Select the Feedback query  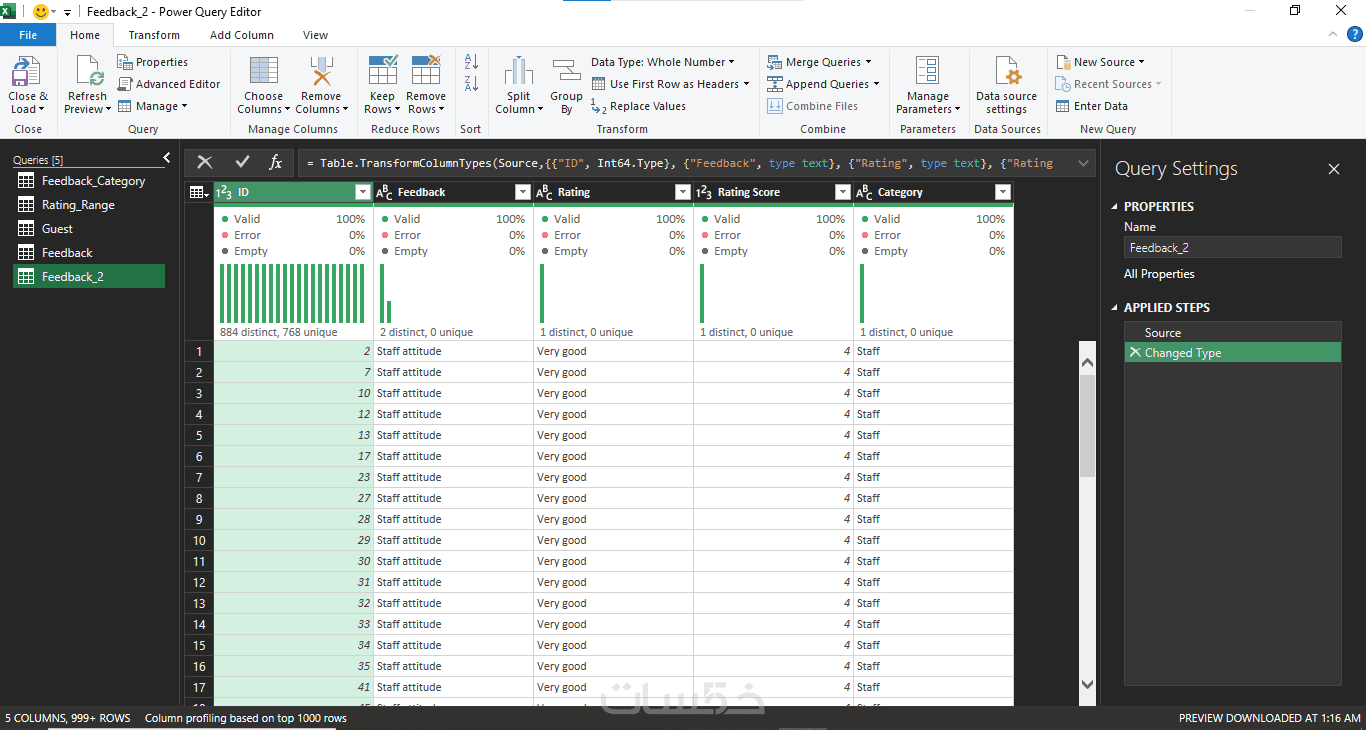[89, 253]
